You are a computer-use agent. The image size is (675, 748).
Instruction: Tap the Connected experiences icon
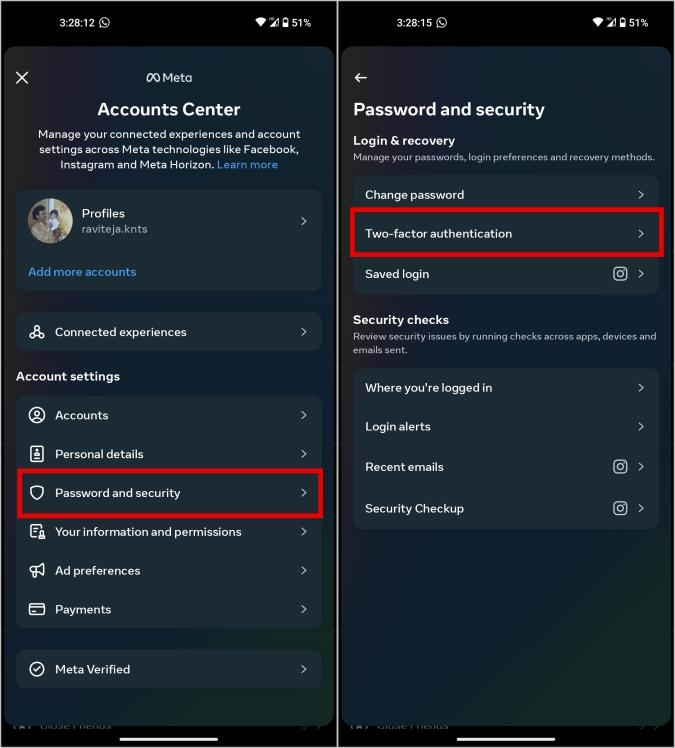pos(37,332)
